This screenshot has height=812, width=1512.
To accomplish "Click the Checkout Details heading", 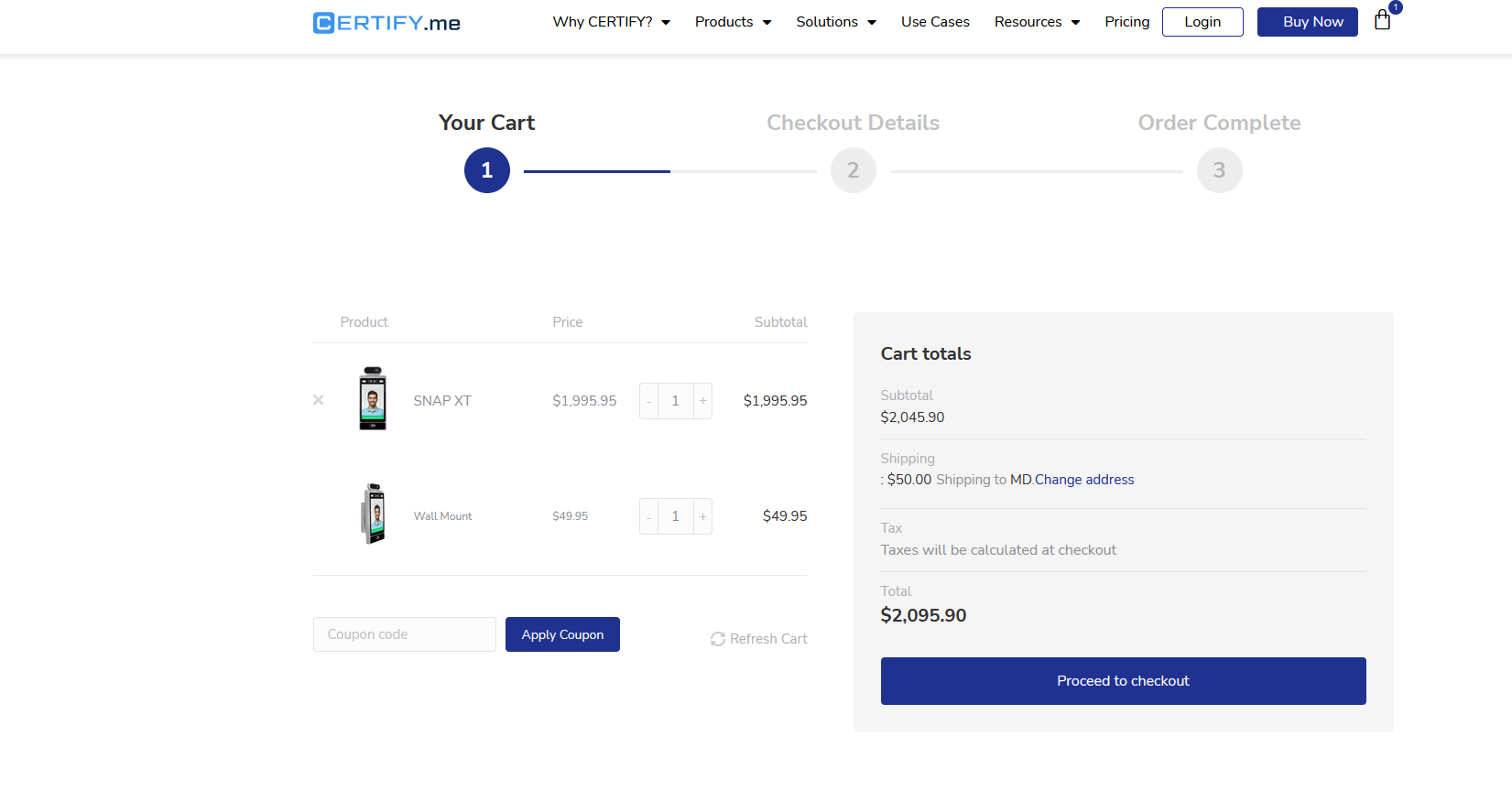I will (853, 123).
